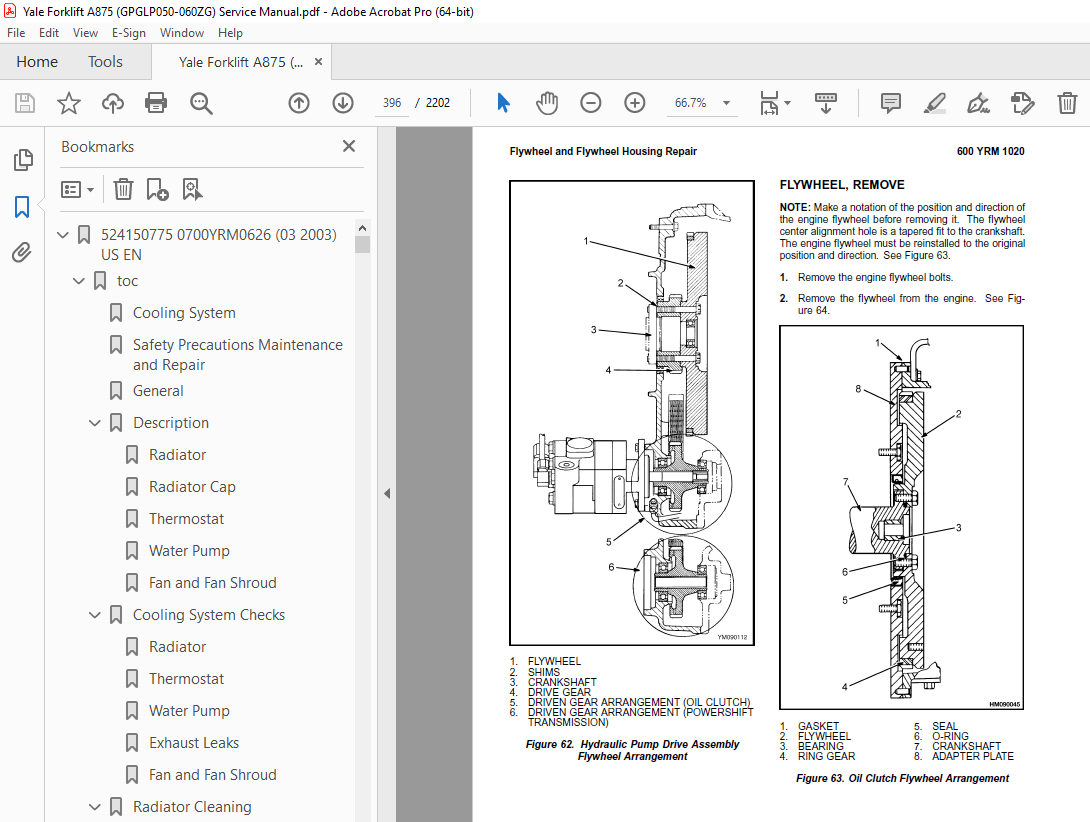
Task: Open Exhaust Leaks bookmark
Action: tap(194, 743)
